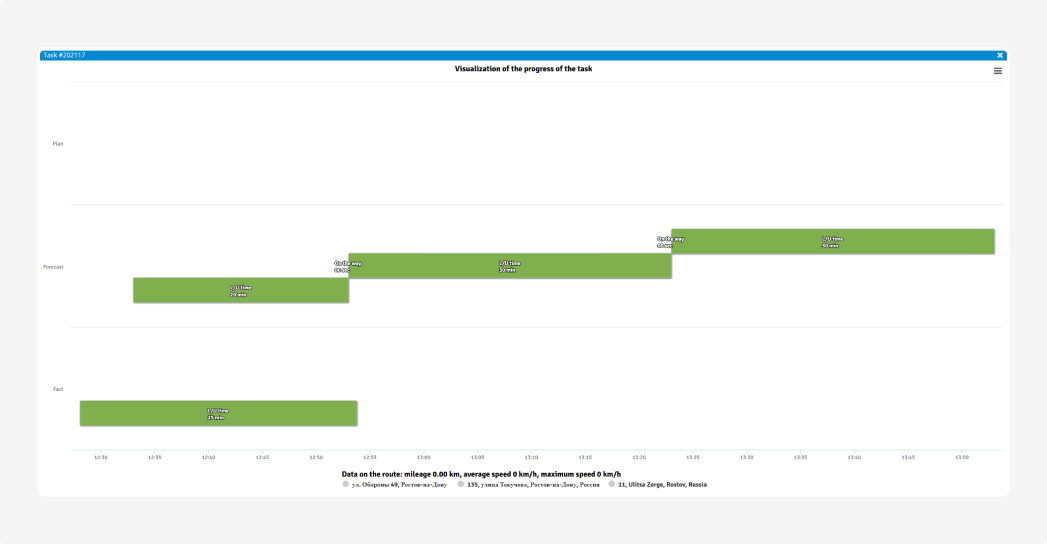
Task: Click the Fact row label
Action: coord(58,389)
